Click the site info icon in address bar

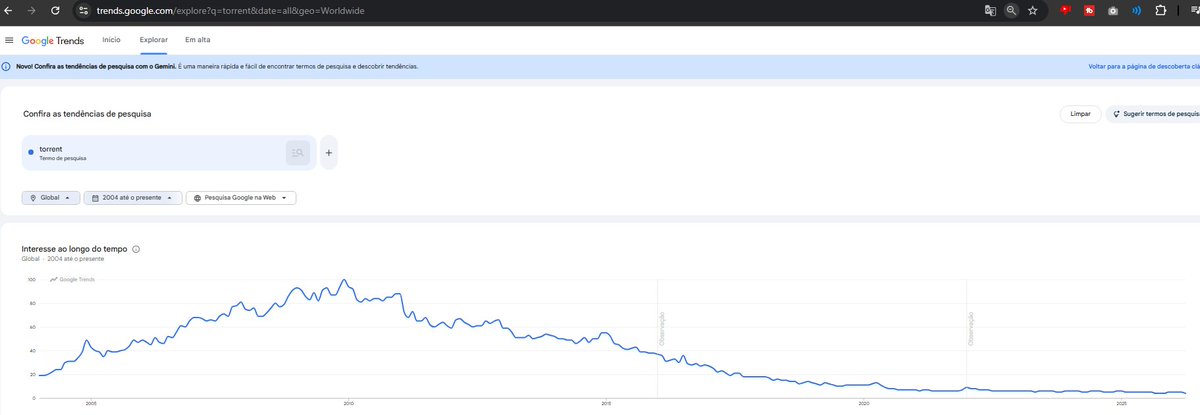point(84,10)
